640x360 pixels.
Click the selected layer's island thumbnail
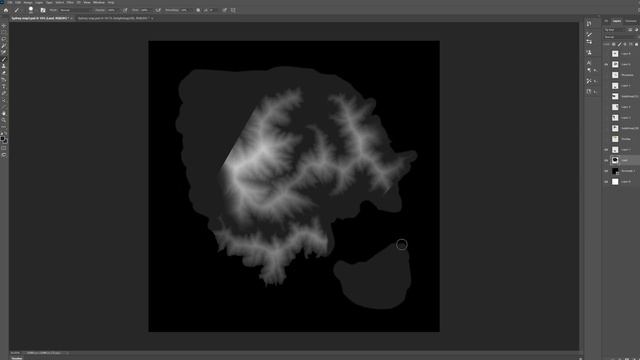(615, 160)
